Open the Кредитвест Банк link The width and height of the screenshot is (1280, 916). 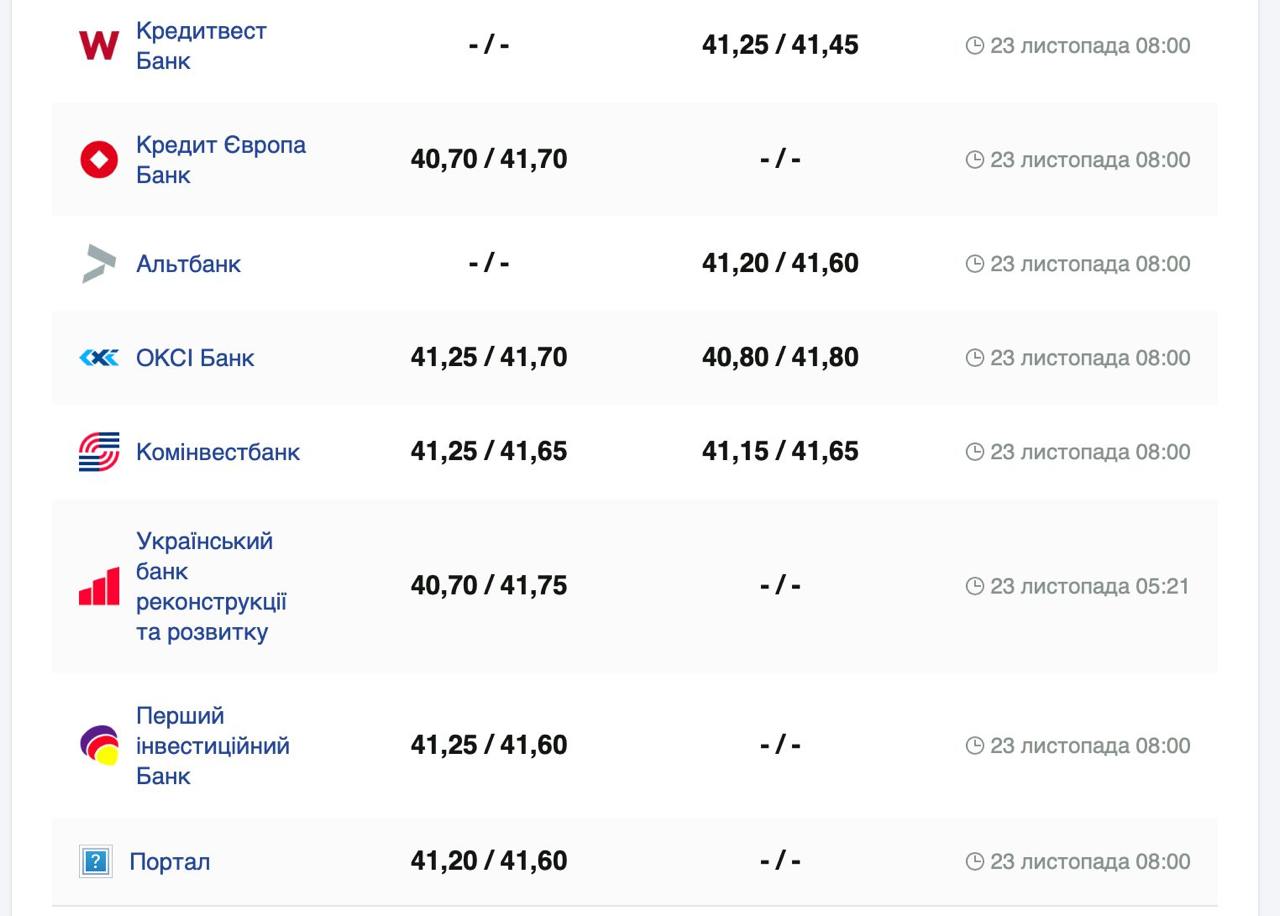[201, 45]
